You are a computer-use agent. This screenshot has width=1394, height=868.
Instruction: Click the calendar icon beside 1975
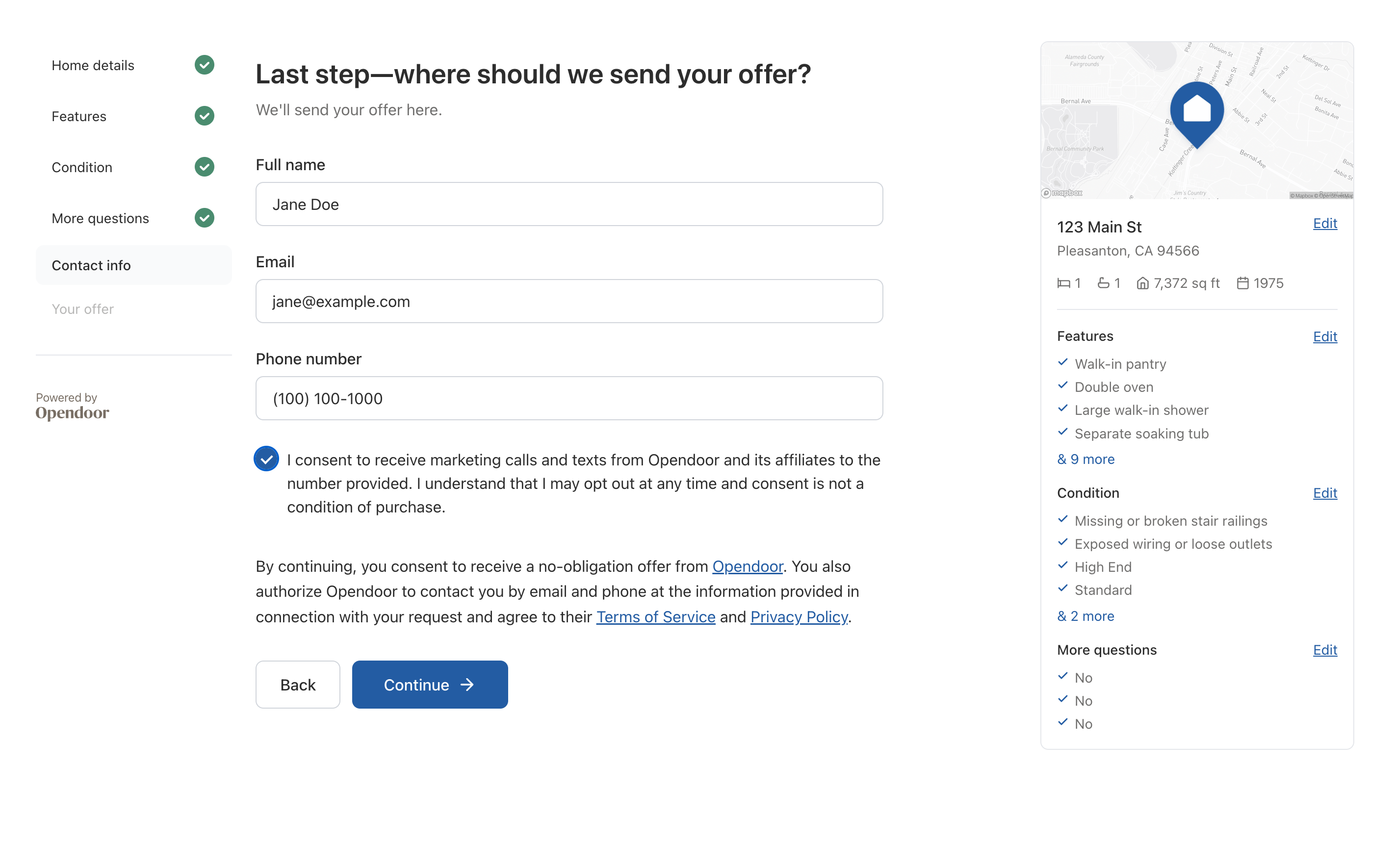pyautogui.click(x=1242, y=282)
